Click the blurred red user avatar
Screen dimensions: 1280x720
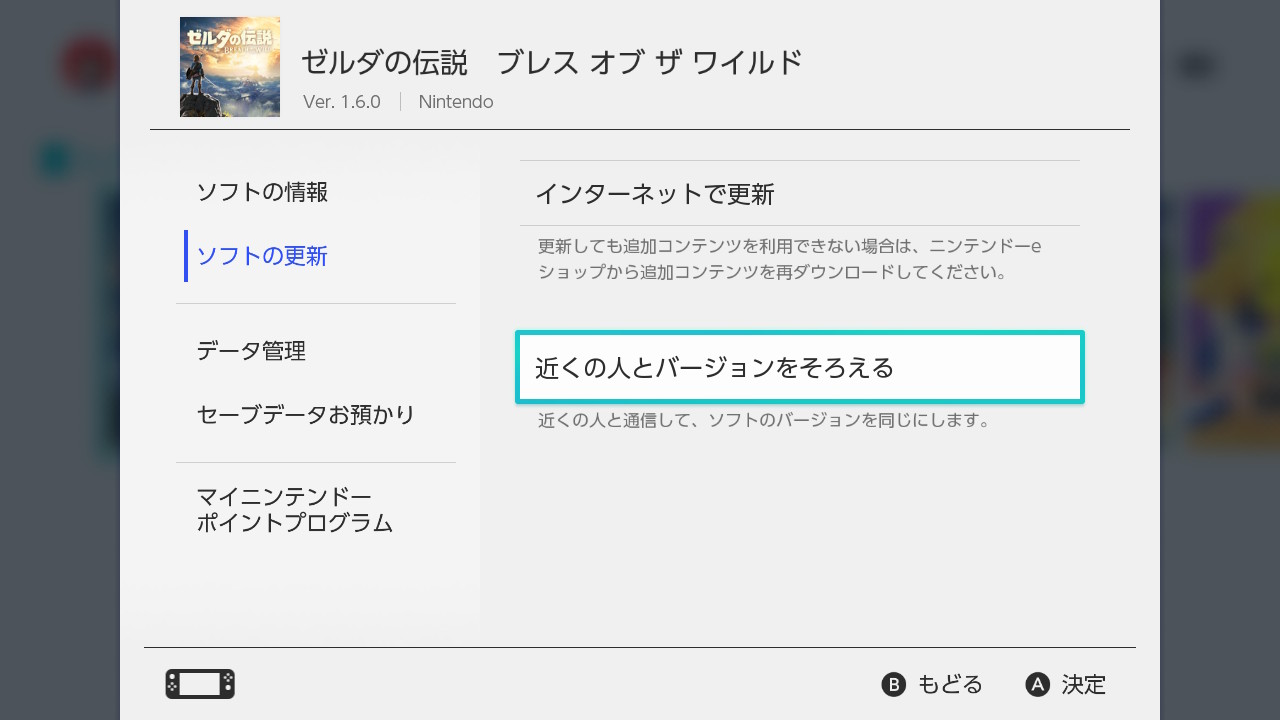click(88, 66)
